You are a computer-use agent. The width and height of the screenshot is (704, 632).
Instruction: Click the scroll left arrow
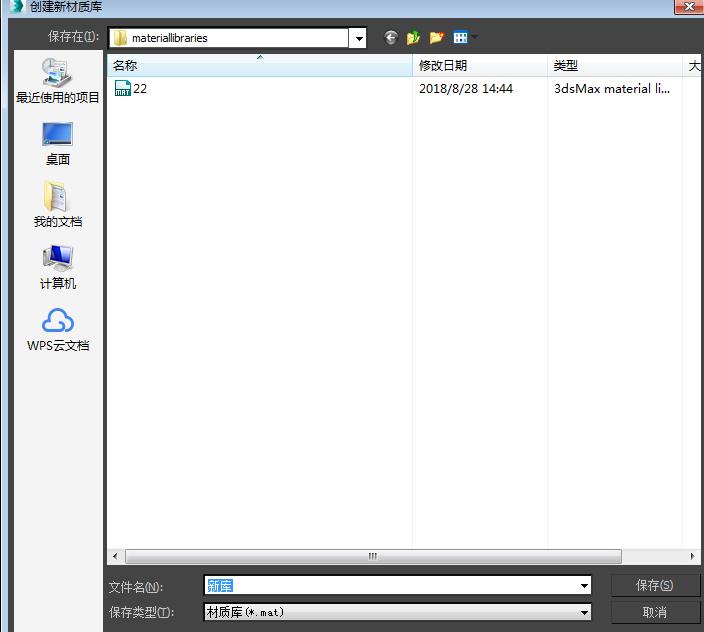(x=115, y=556)
